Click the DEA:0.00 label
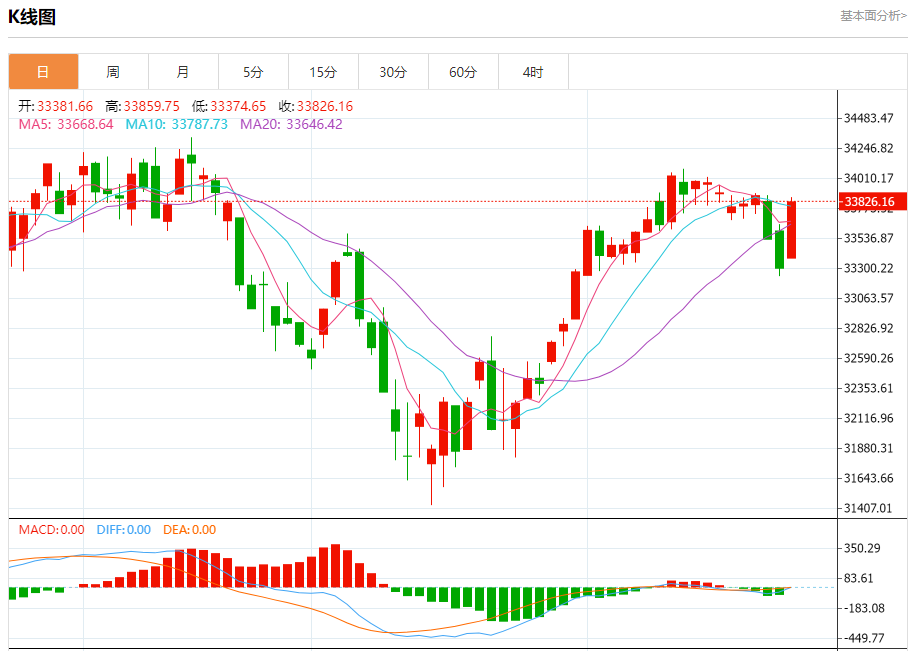920x651 pixels. tap(190, 530)
